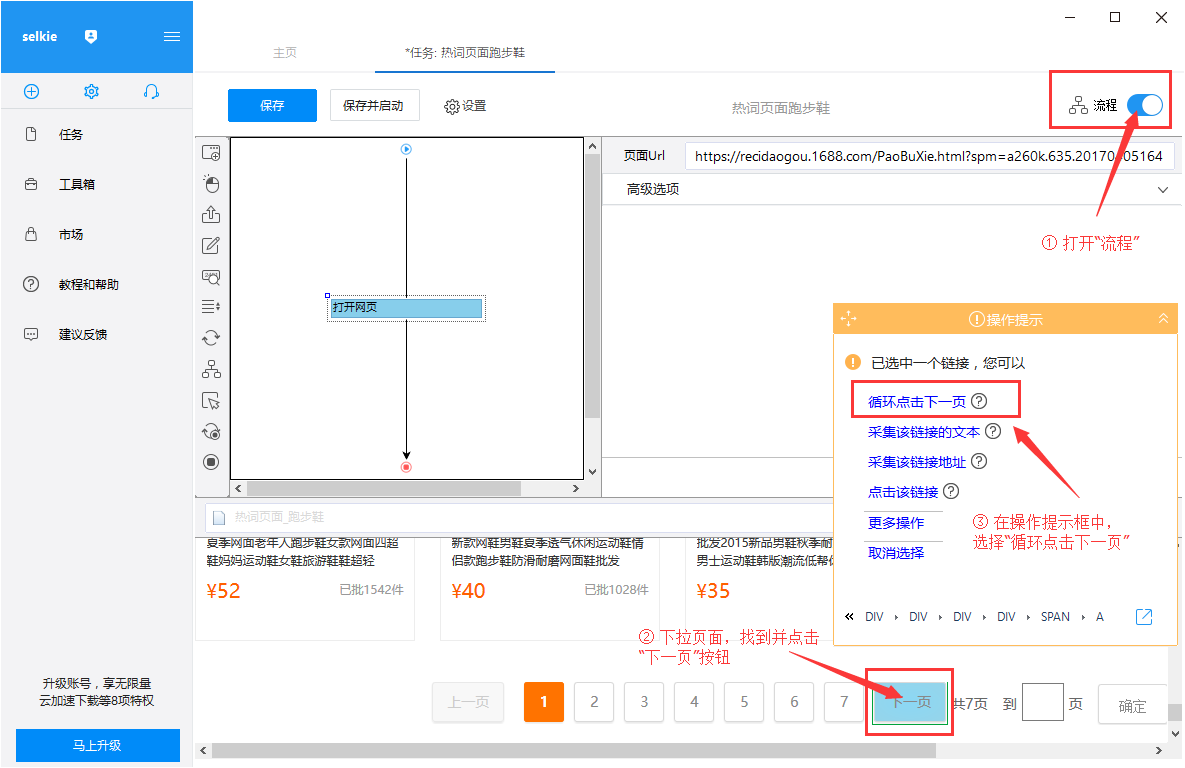Choose 采集该链接的文本 option
Screen dimensions: 1185x768
click(x=924, y=432)
